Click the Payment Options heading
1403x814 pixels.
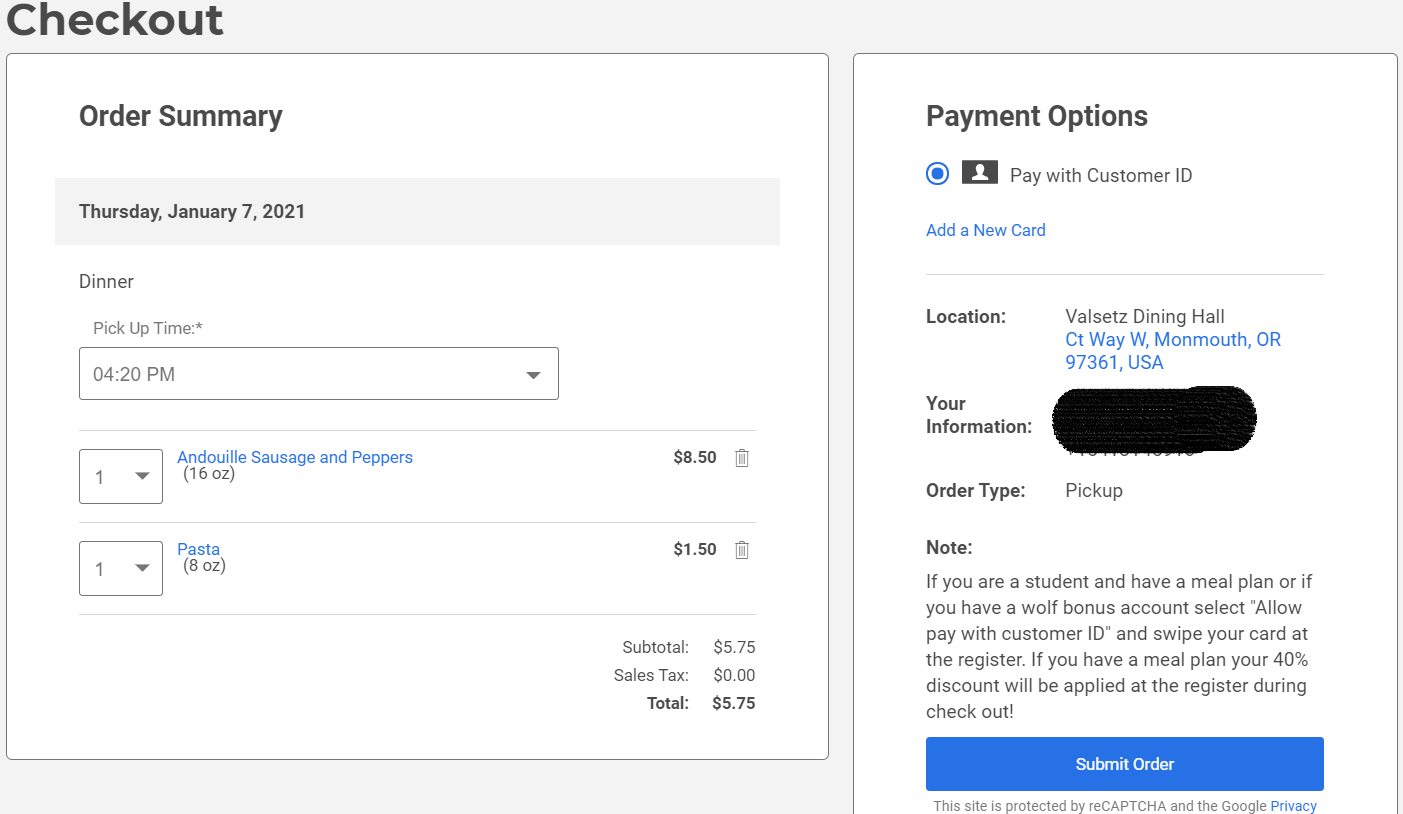tap(1037, 116)
